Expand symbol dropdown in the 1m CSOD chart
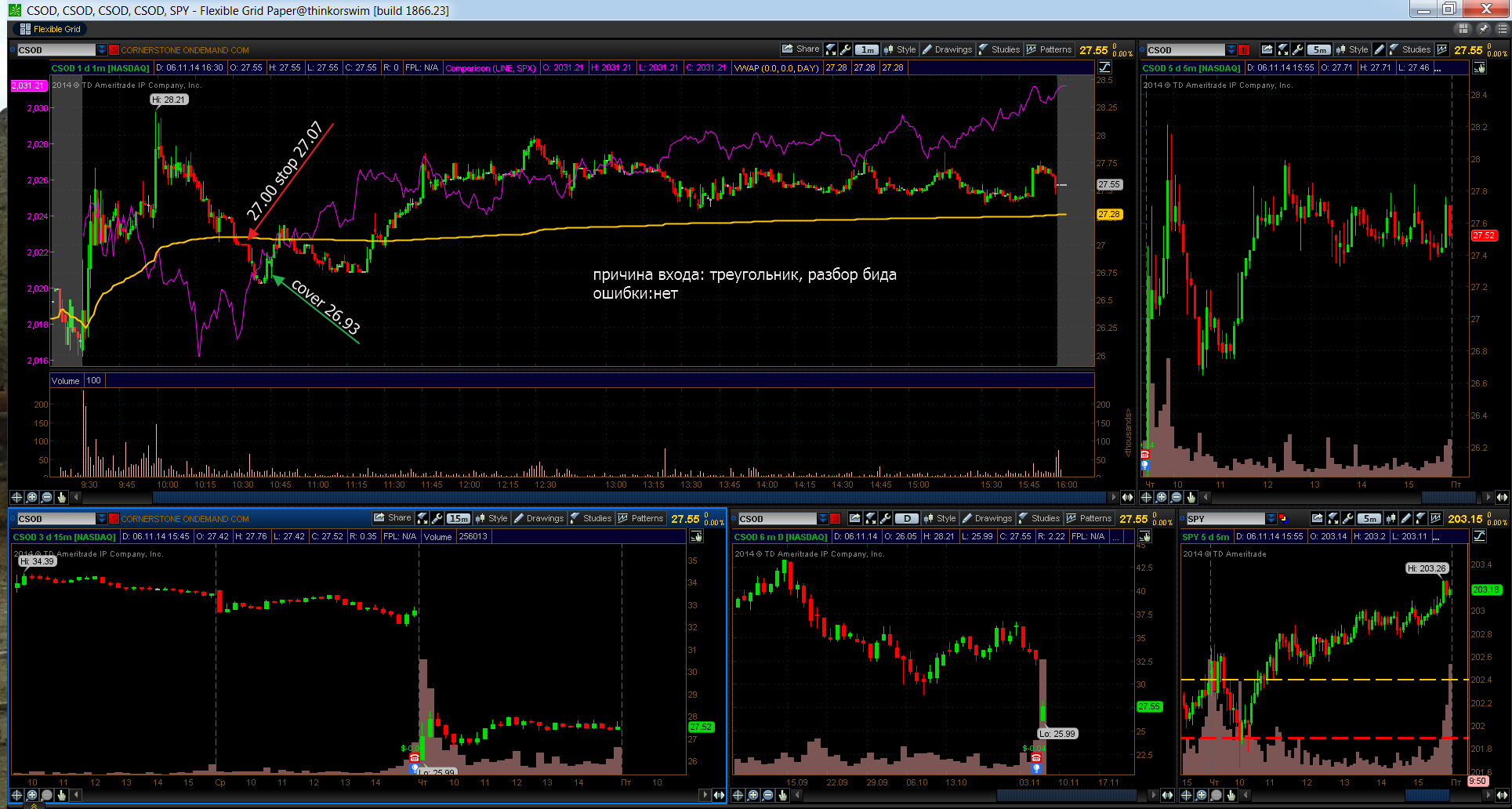Screen dimensions: 1512x809 (x=101, y=50)
